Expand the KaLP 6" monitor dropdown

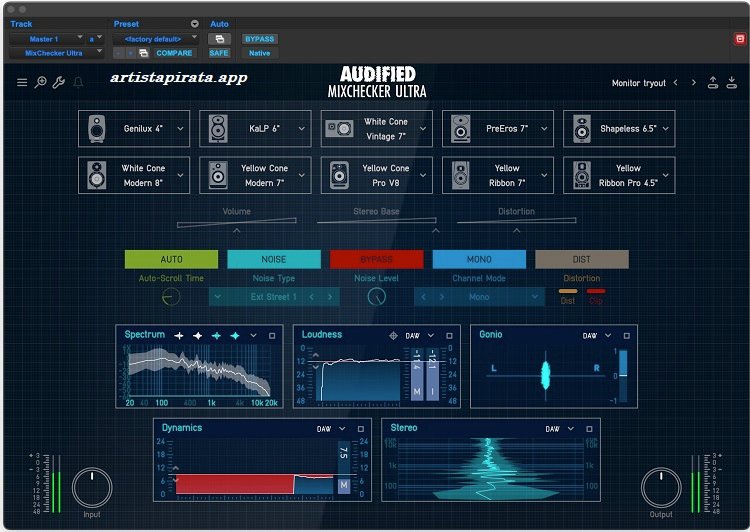click(302, 129)
